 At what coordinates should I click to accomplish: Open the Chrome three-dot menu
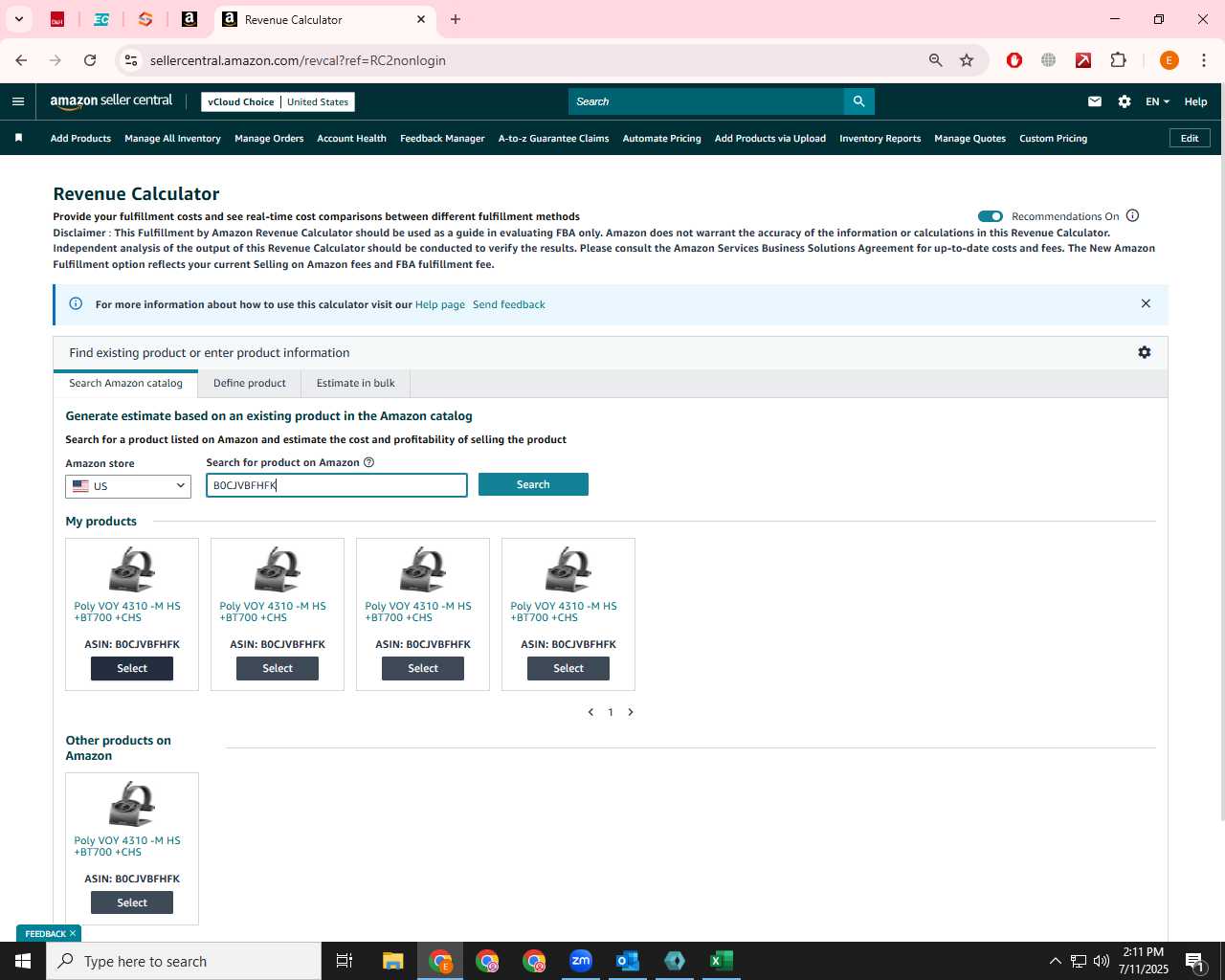pos(1203,60)
